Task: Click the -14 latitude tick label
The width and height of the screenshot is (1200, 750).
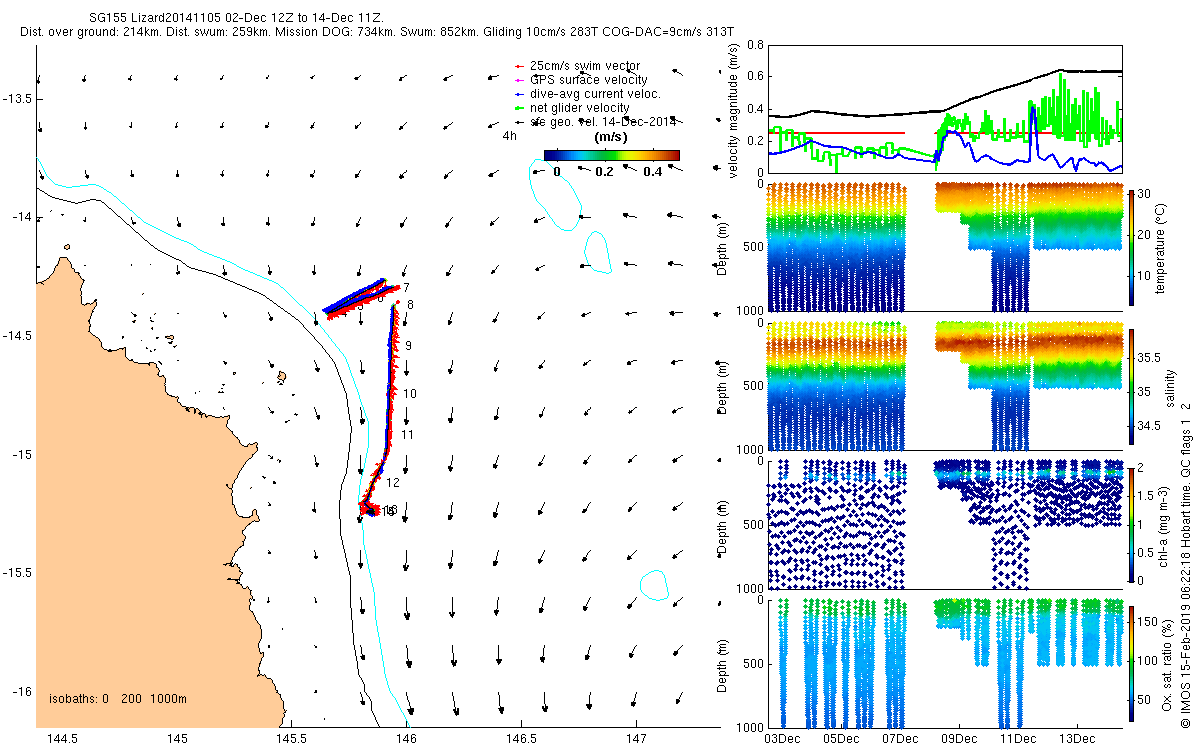Action: coord(20,217)
